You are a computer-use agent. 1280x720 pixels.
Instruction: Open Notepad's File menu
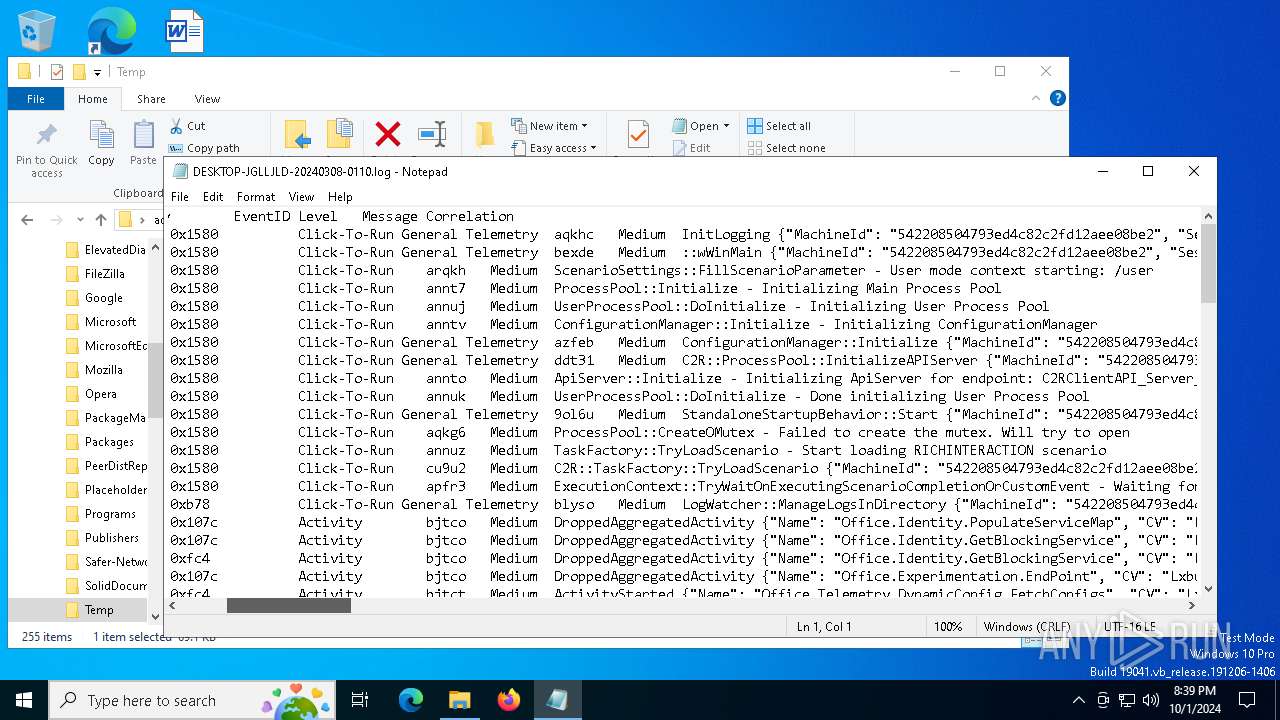[180, 197]
